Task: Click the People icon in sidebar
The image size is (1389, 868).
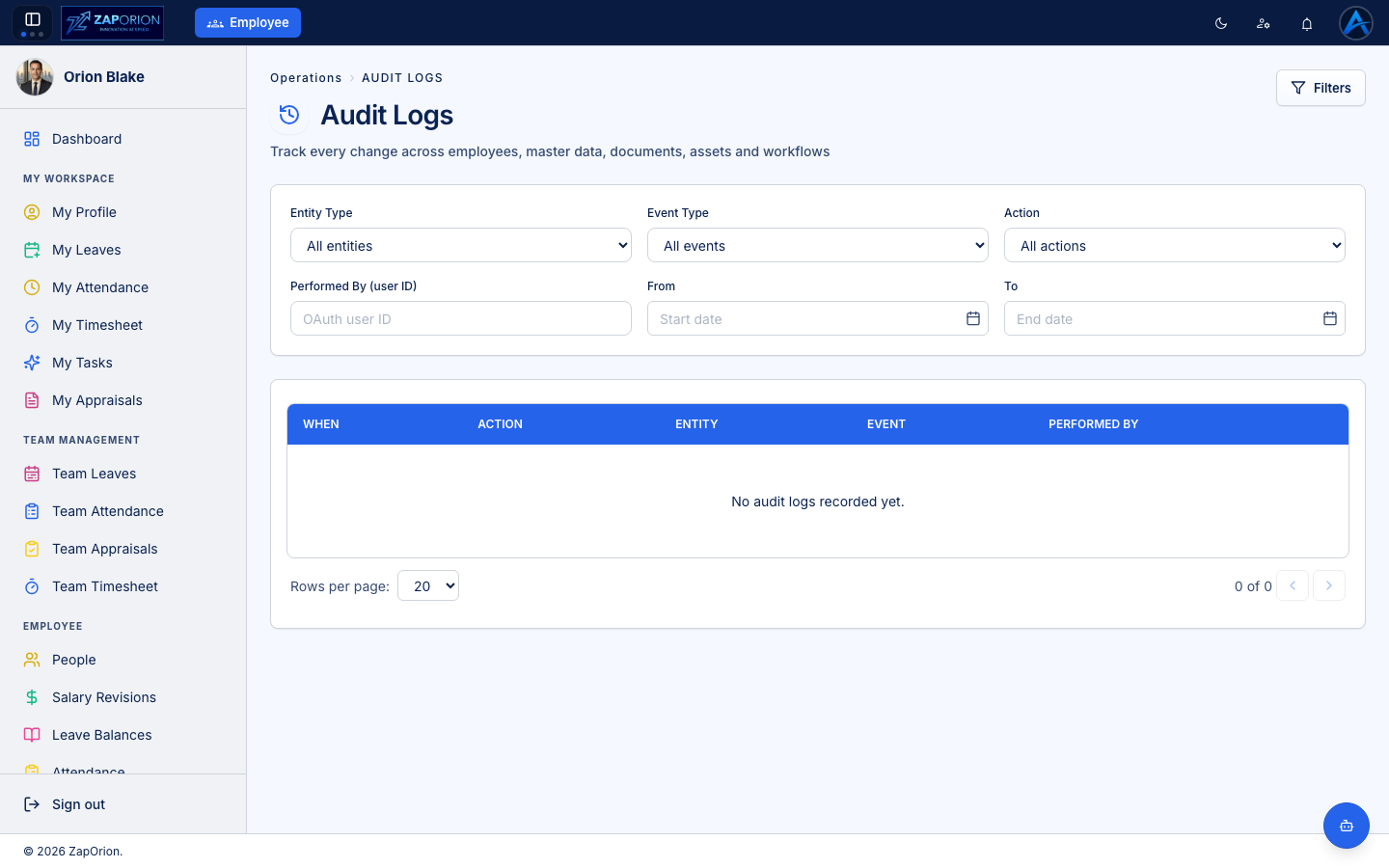Action: (x=32, y=660)
